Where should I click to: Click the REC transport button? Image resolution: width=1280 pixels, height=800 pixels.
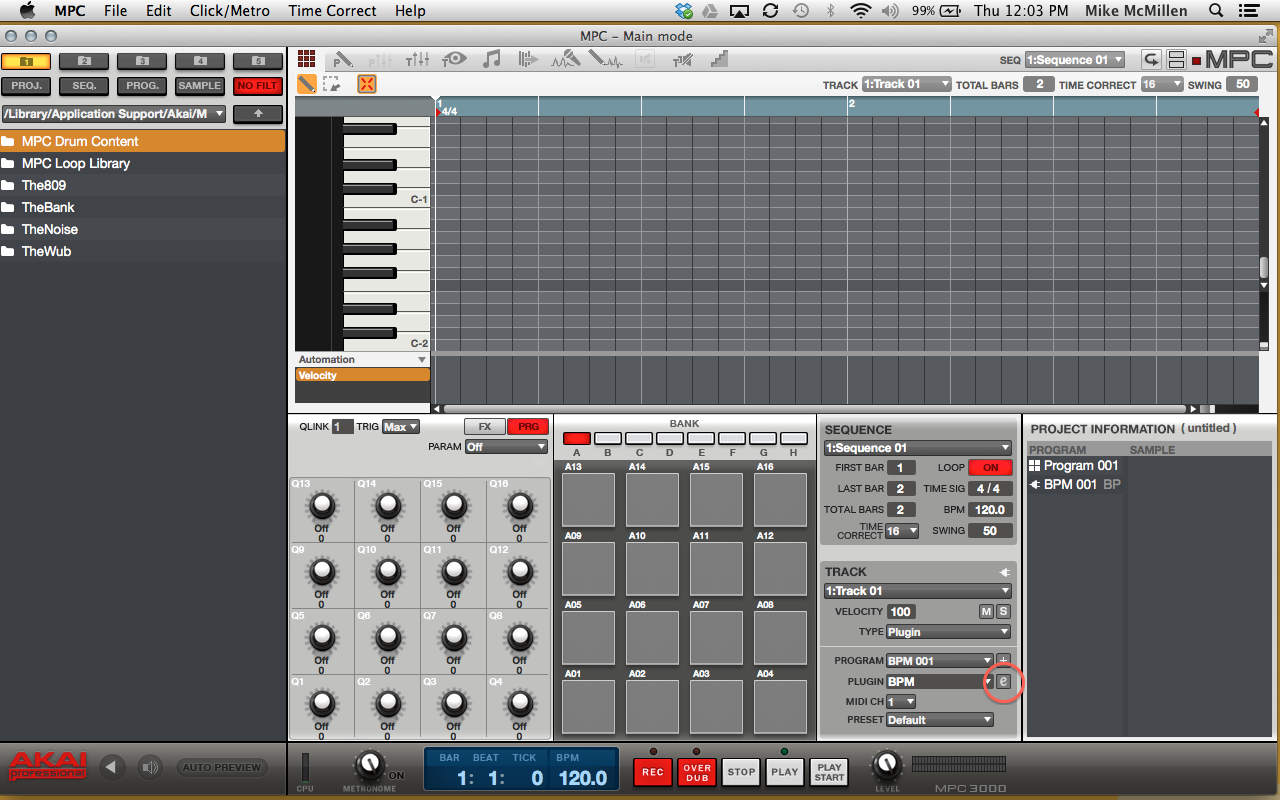coord(653,772)
